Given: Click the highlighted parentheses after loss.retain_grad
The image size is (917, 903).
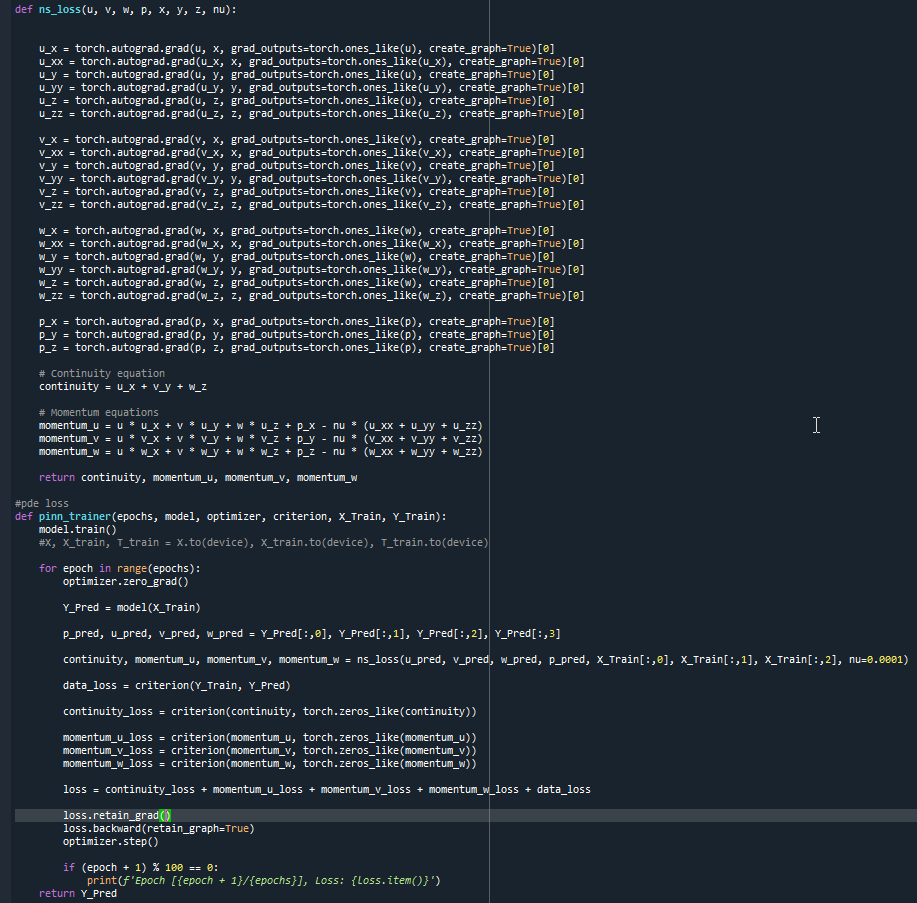Looking at the screenshot, I should 166,815.
